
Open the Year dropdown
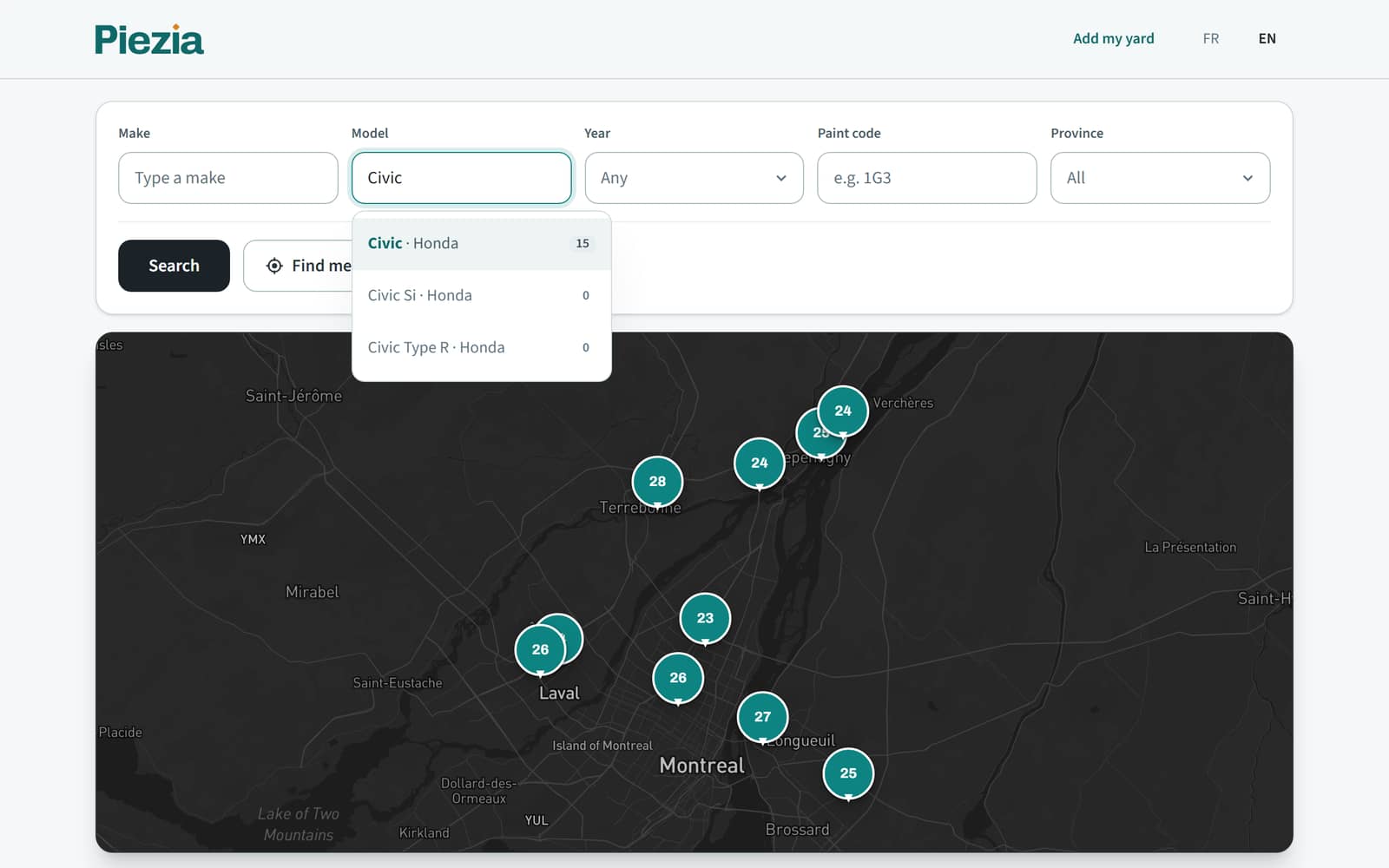[694, 178]
